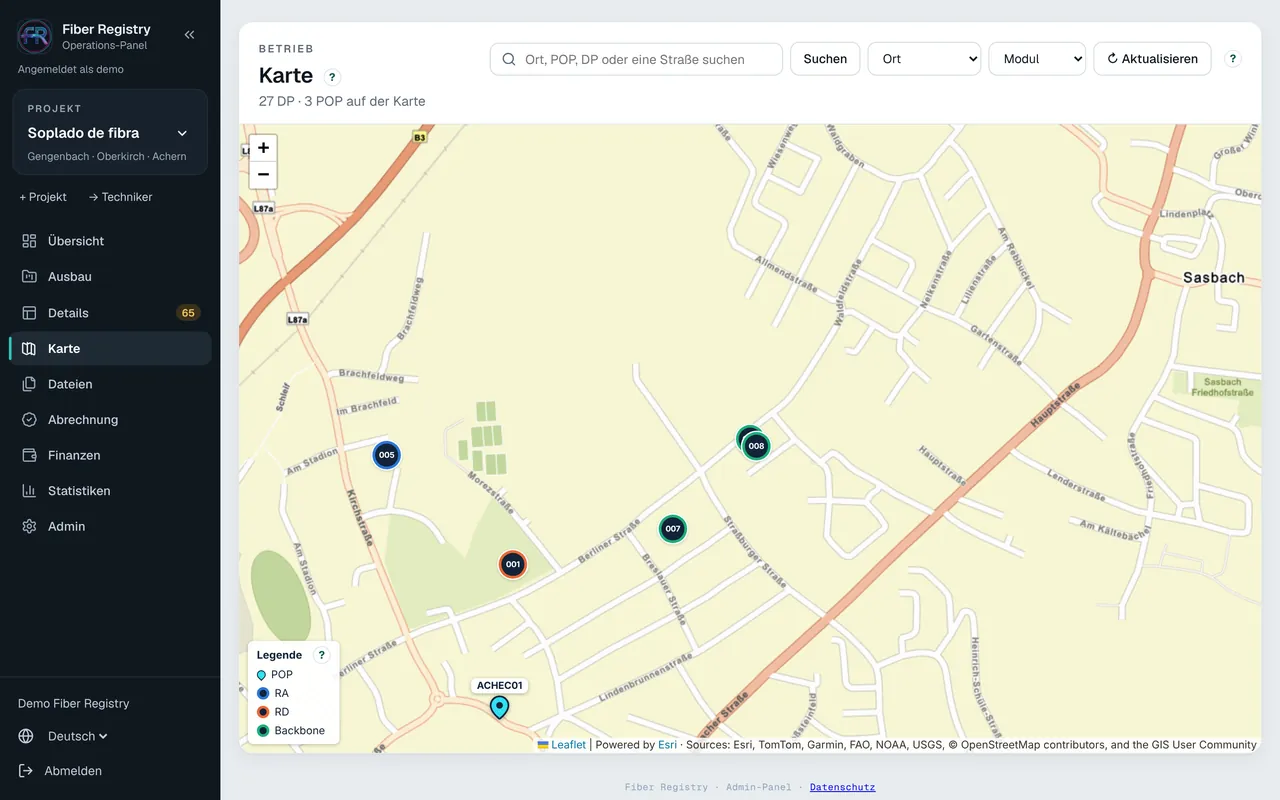This screenshot has height=800, width=1280.
Task: Focus the Ort, POP, DP search field
Action: [636, 59]
